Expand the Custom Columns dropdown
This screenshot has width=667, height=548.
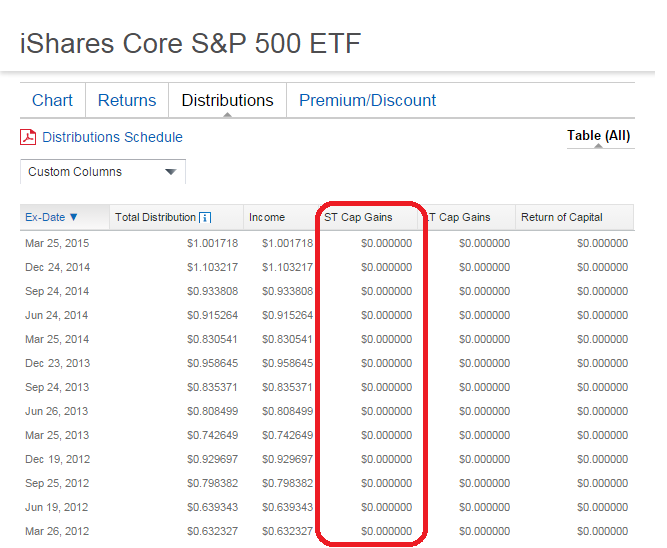[103, 171]
